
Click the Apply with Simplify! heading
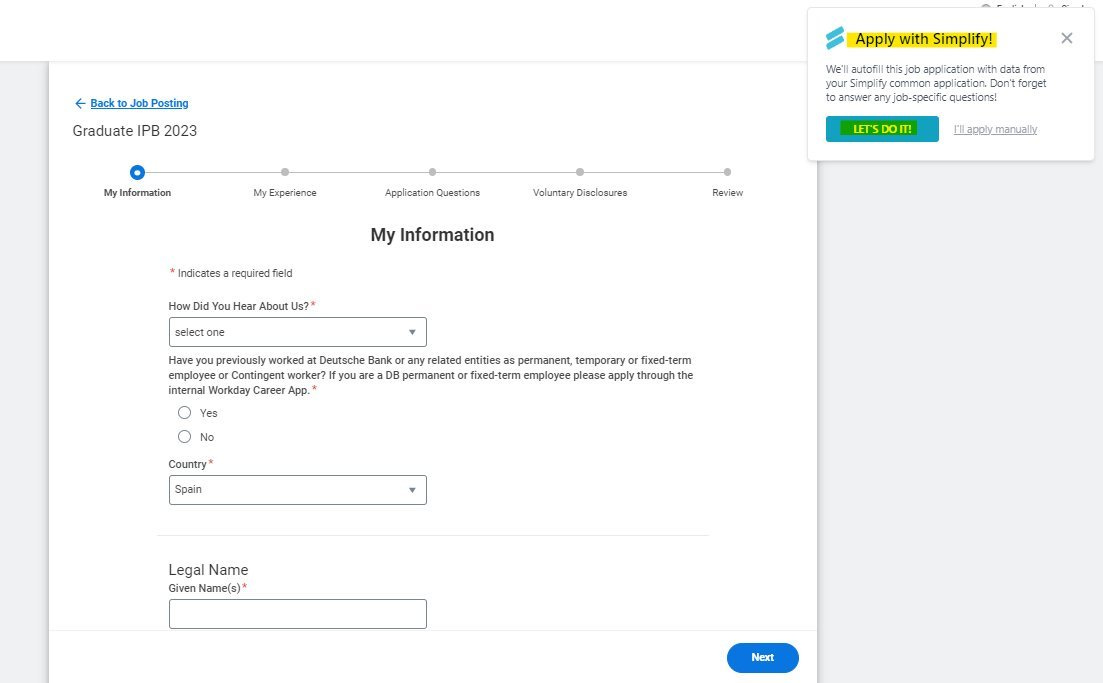pyautogui.click(x=924, y=39)
